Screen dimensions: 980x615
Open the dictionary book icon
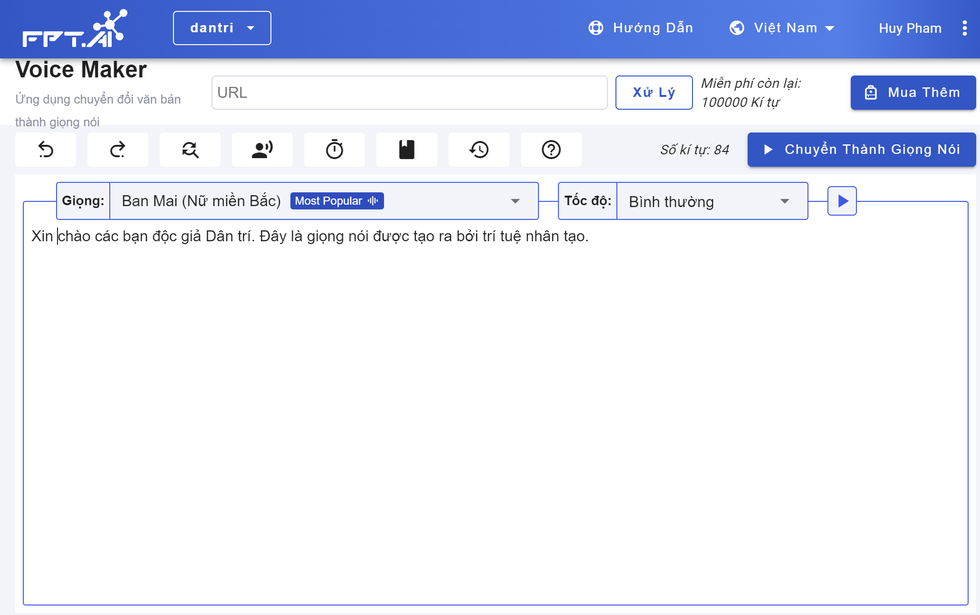coord(406,150)
